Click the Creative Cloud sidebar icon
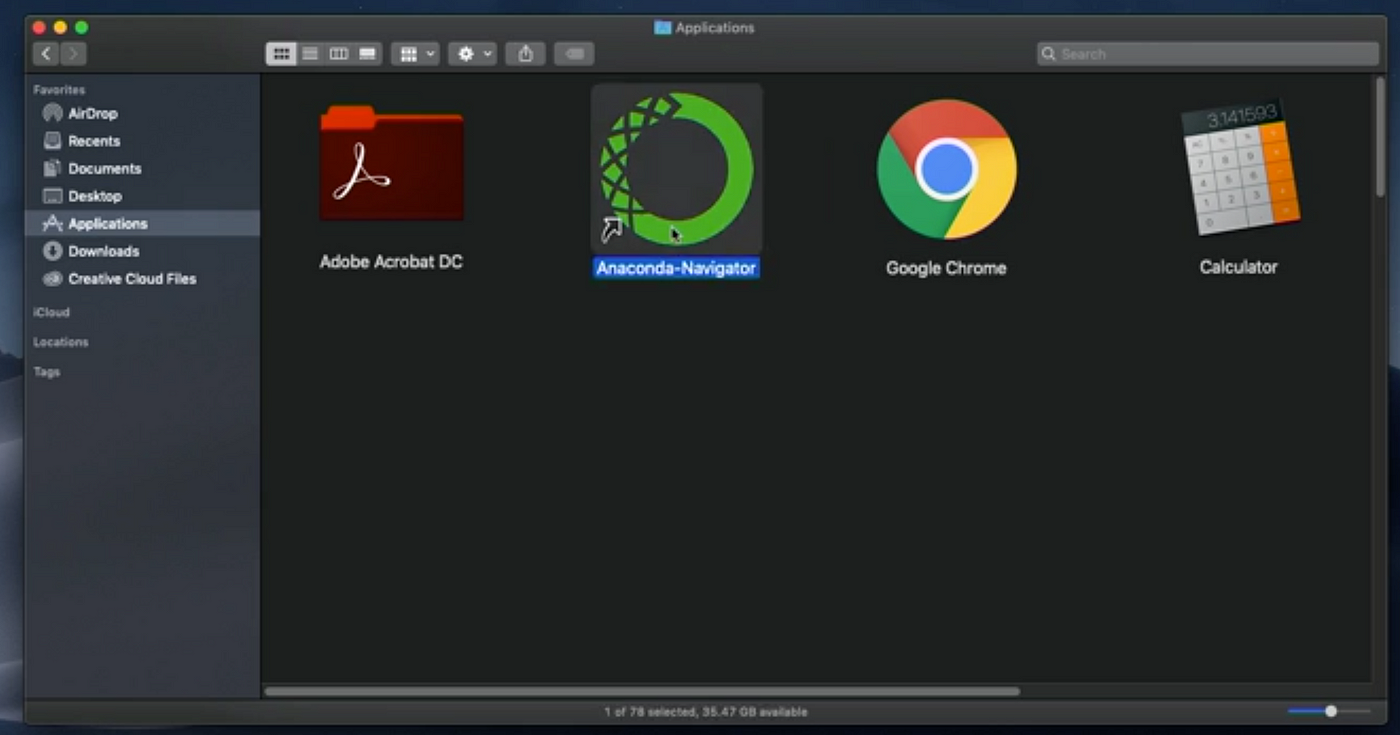The image size is (1400, 735). [x=52, y=278]
